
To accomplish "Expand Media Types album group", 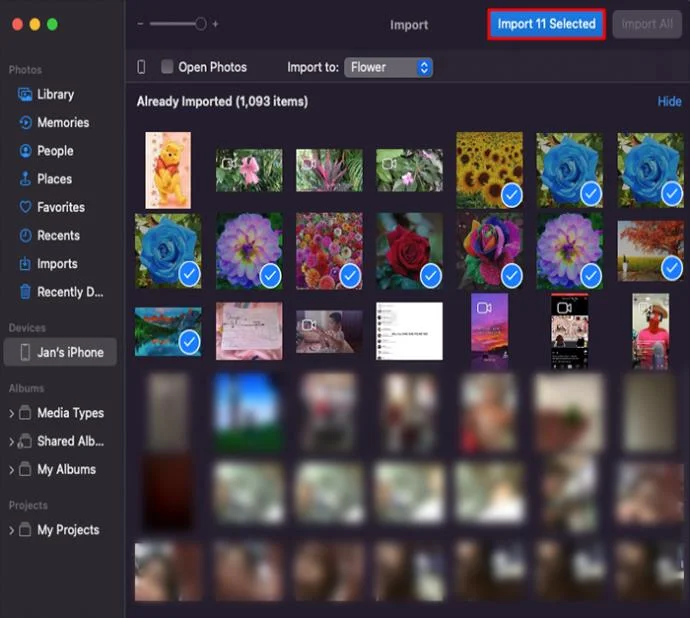I will coord(11,413).
